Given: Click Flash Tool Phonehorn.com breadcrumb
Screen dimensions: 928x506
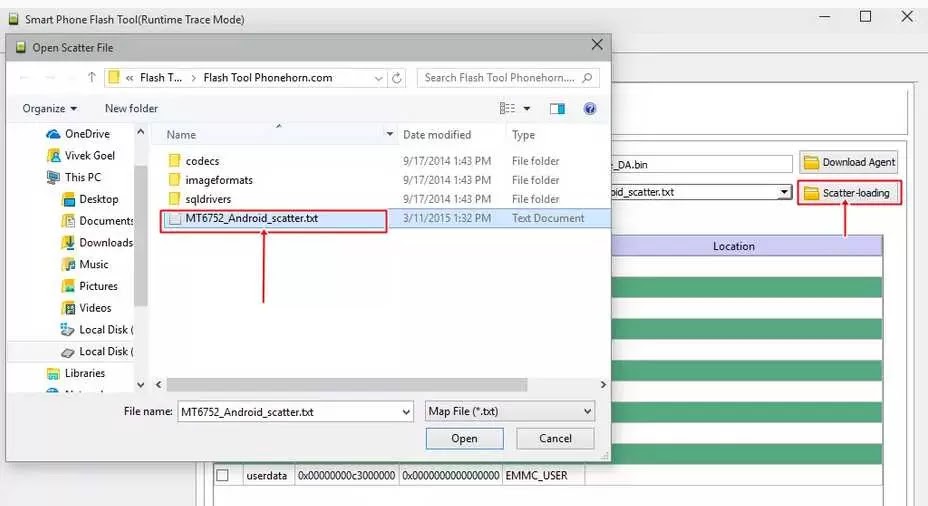Looking at the screenshot, I should (x=268, y=78).
